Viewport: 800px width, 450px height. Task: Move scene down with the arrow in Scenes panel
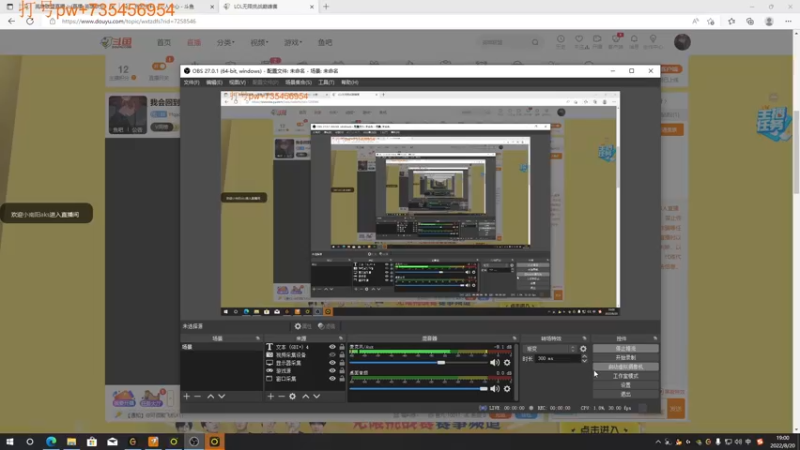click(x=221, y=396)
